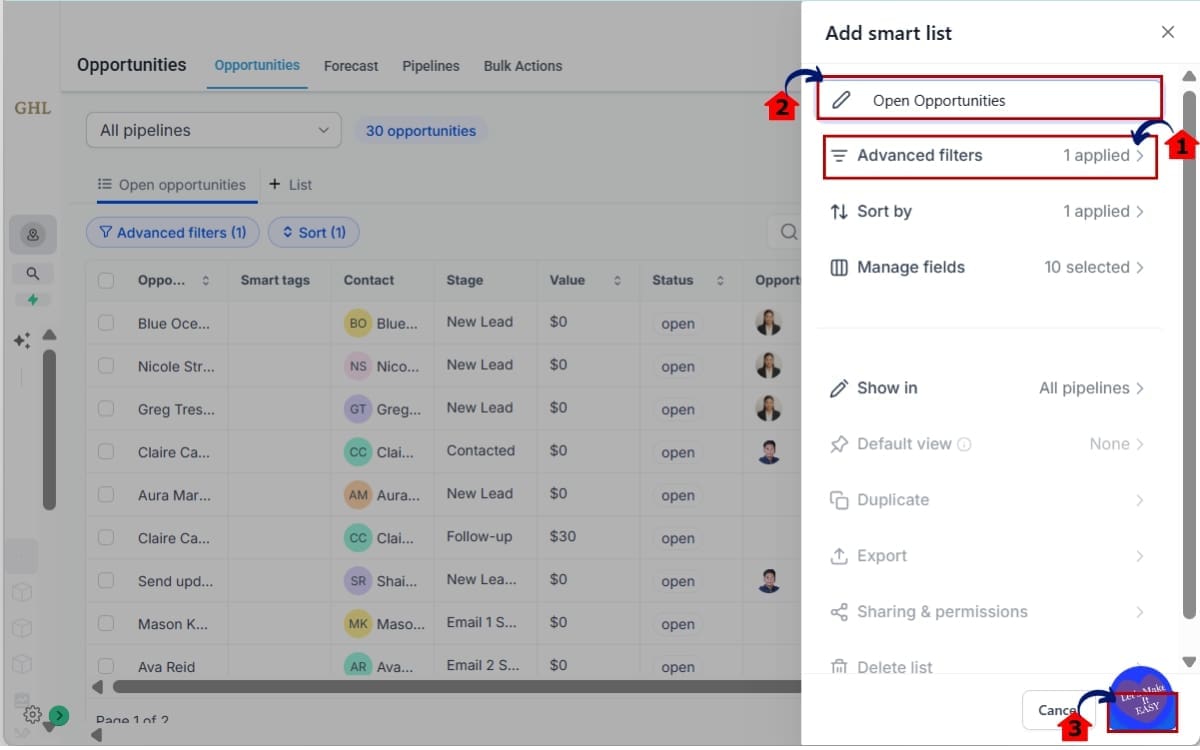
Task: Click the MK contact avatar
Action: coord(358,624)
